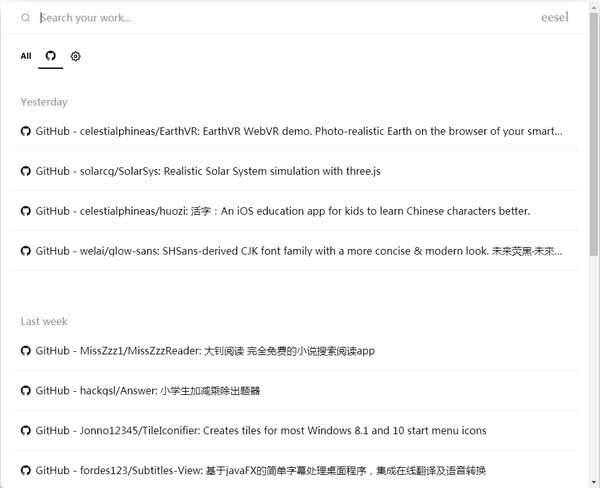
Task: Click the Yesterday section heading
Action: [x=44, y=102]
